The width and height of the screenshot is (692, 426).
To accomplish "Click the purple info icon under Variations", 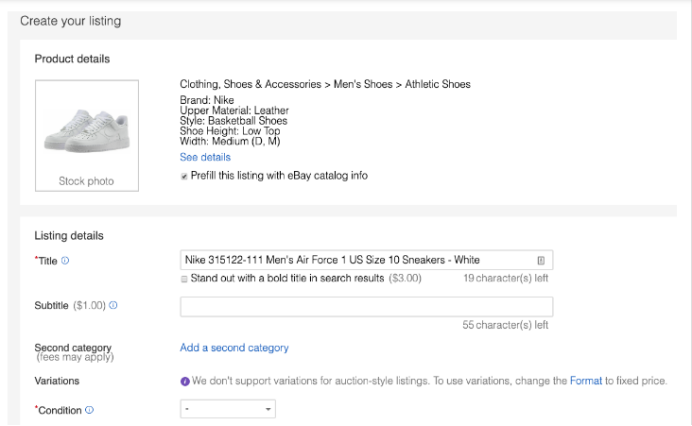I will click(x=185, y=381).
